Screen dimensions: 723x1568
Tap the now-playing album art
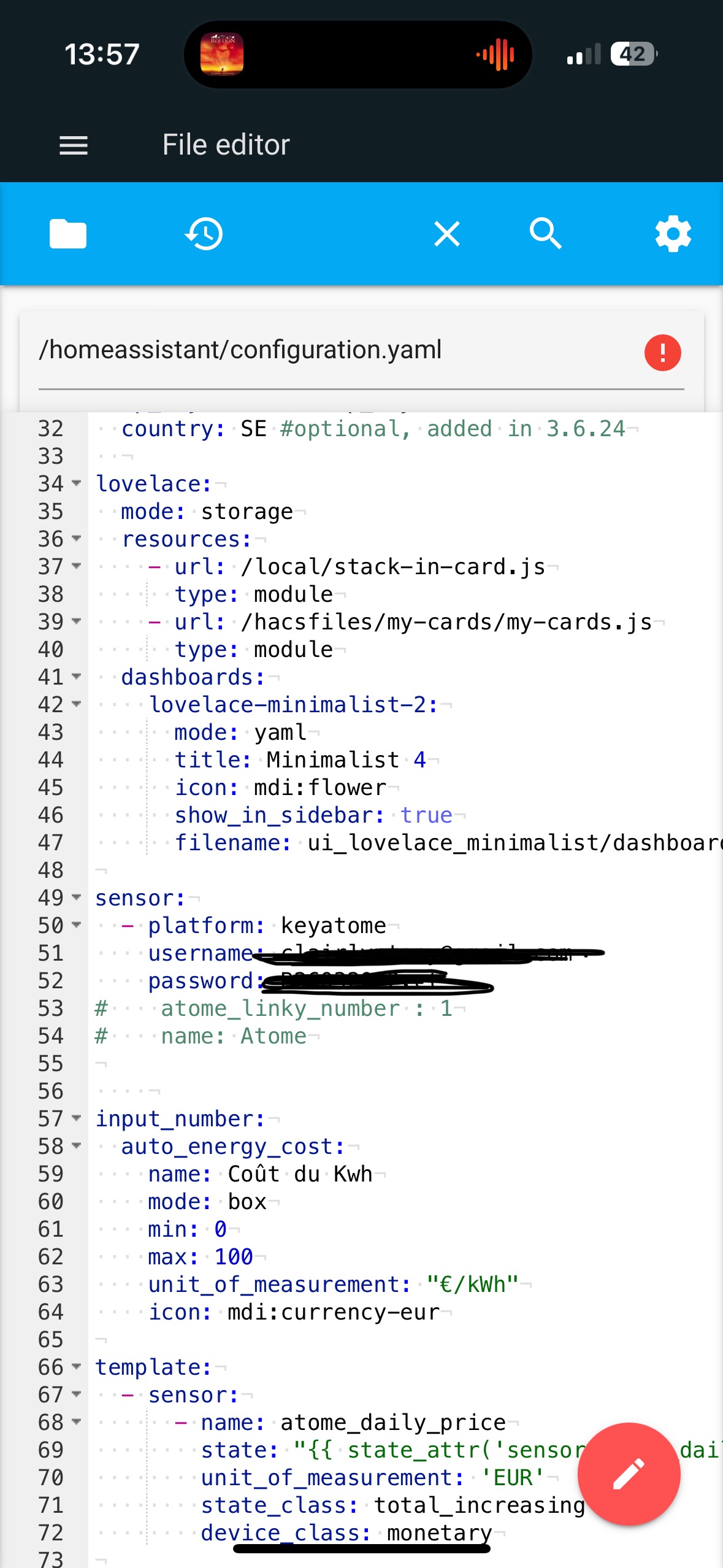tap(222, 54)
